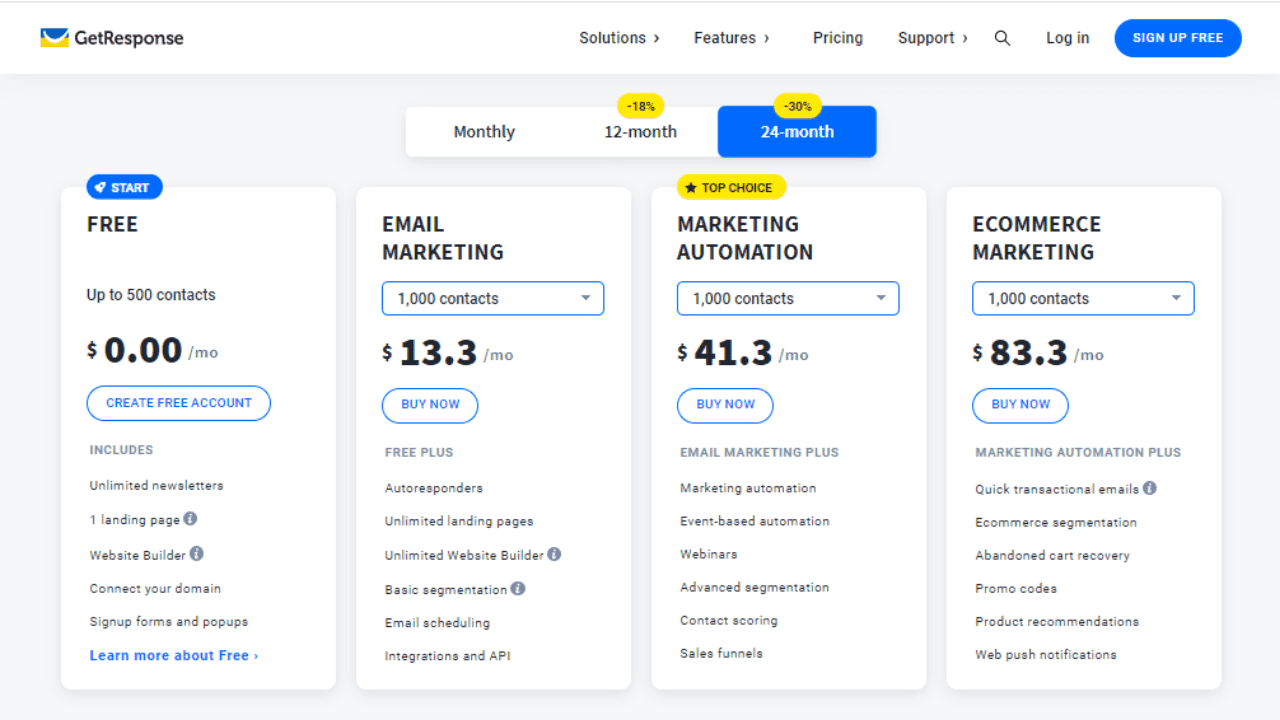
Task: Click Unlimited landing pages text
Action: tap(459, 521)
